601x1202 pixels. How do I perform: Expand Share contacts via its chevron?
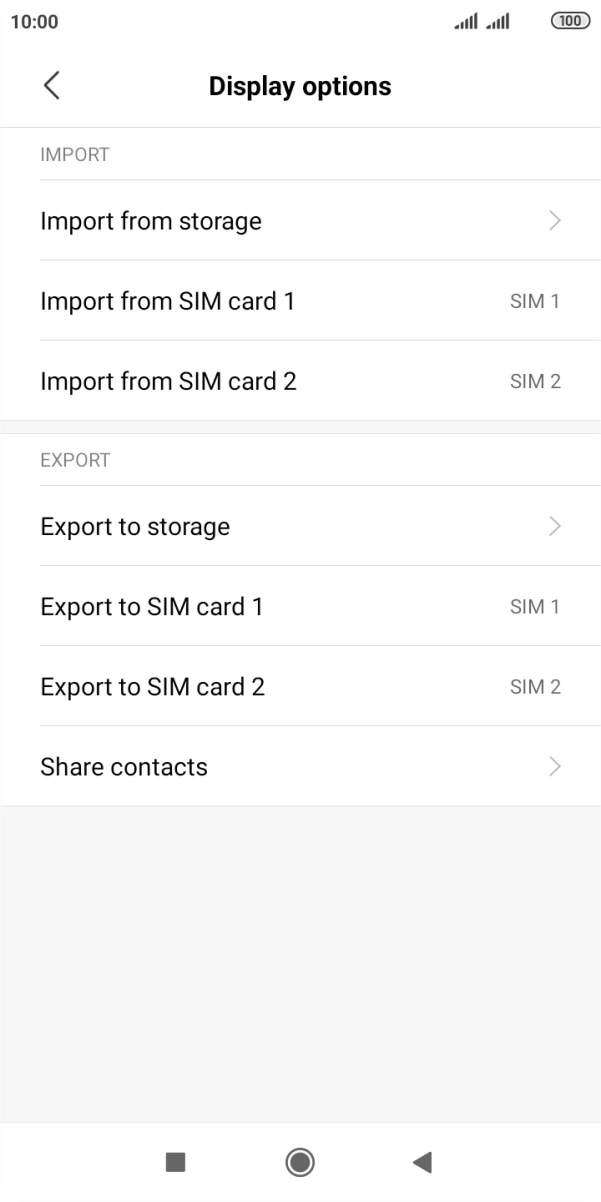point(555,766)
